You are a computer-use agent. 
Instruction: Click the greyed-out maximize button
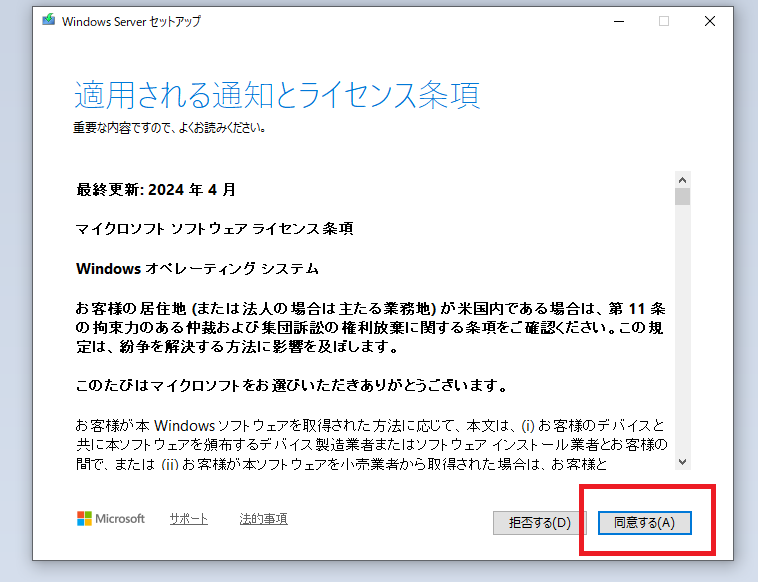click(664, 21)
